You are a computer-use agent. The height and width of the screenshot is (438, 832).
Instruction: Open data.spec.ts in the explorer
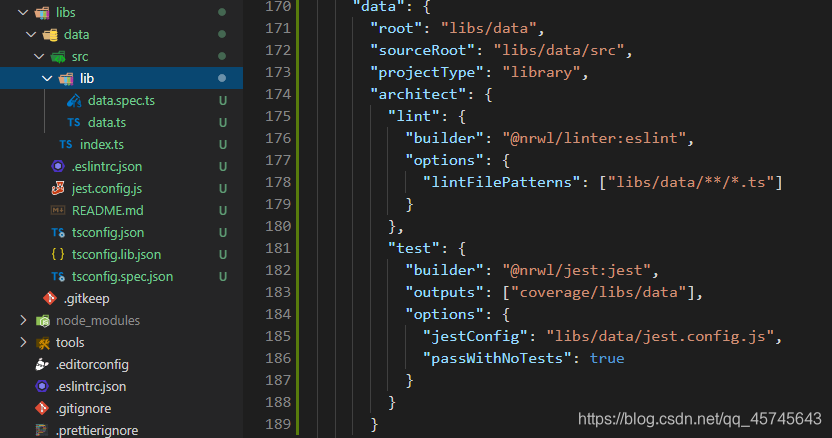click(121, 100)
